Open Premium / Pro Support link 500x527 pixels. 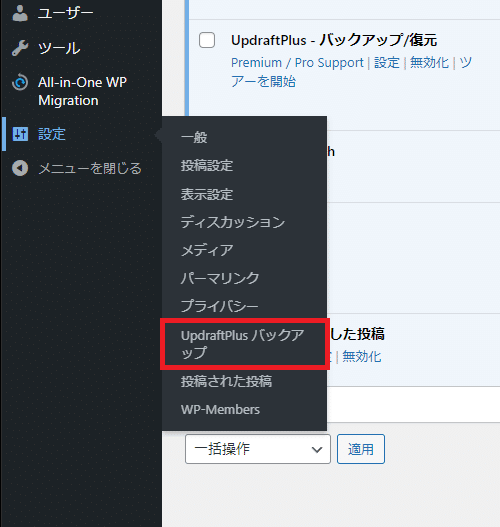tap(297, 63)
